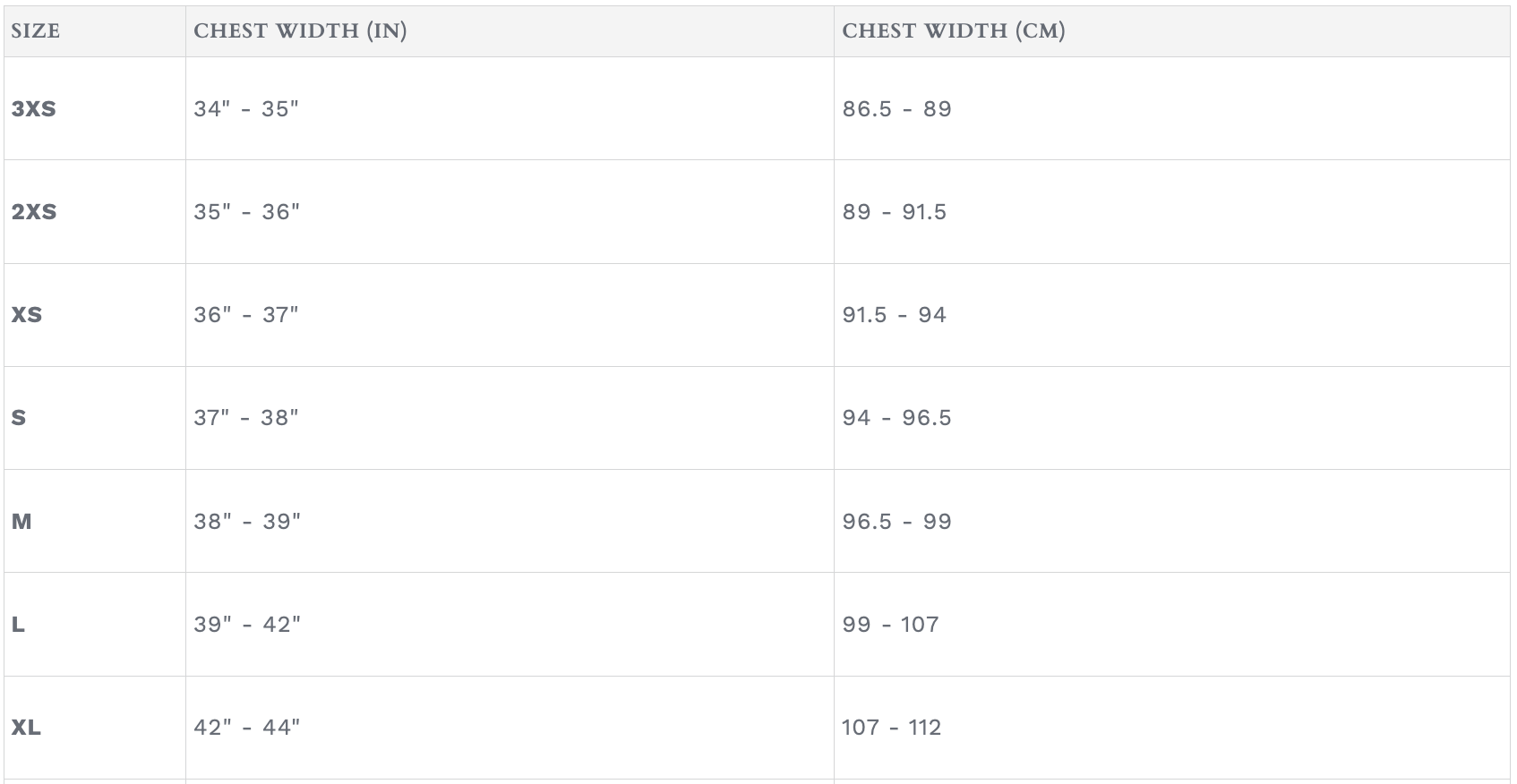
Task: Click the CHEST WIDTH (IN) column header
Action: pos(300,31)
